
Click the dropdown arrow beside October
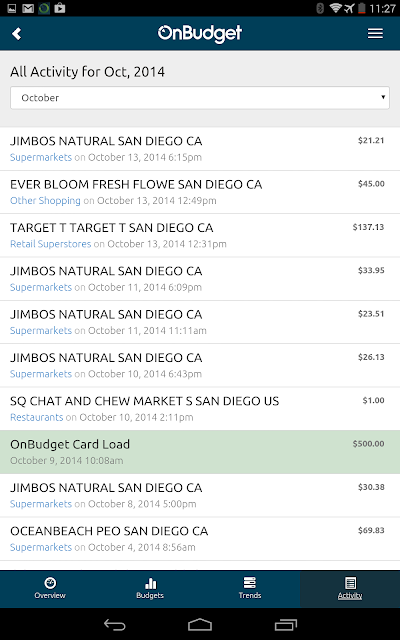(383, 97)
